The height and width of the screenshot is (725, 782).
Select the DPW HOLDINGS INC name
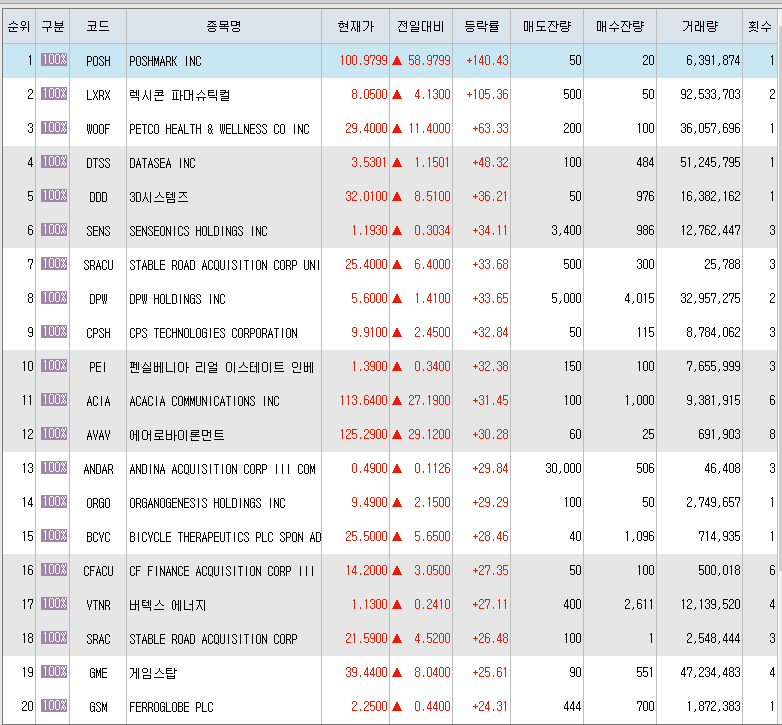[x=177, y=299]
